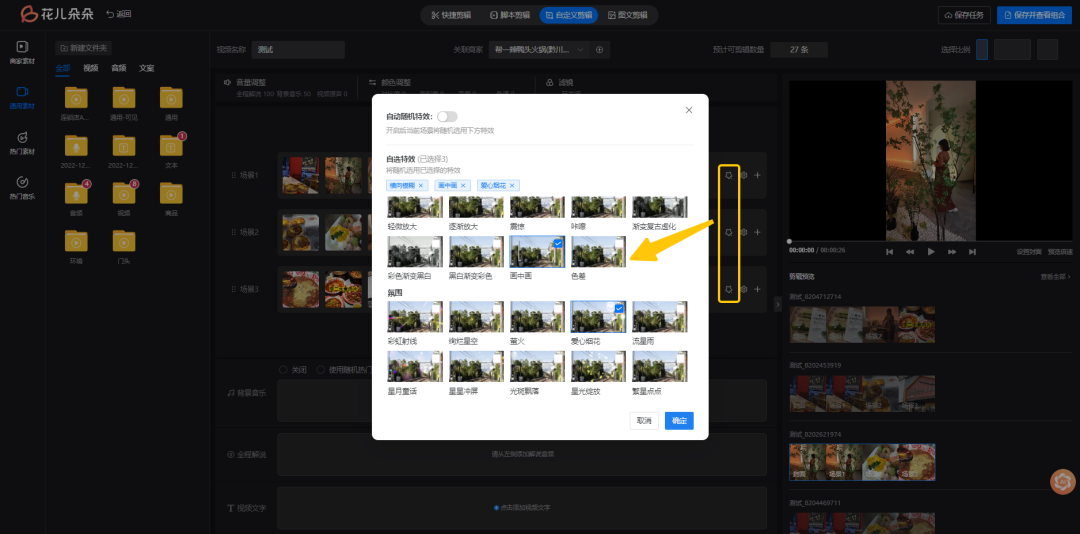Open the settings gear for 场景2
The image size is (1080, 534).
tap(743, 233)
